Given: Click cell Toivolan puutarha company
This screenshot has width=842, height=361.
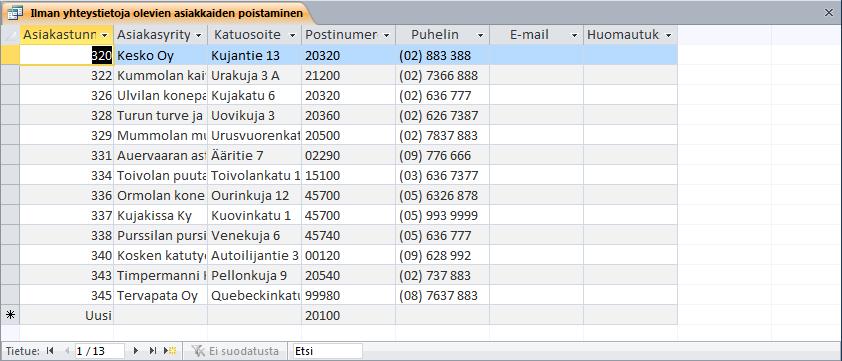Looking at the screenshot, I should (x=161, y=175).
